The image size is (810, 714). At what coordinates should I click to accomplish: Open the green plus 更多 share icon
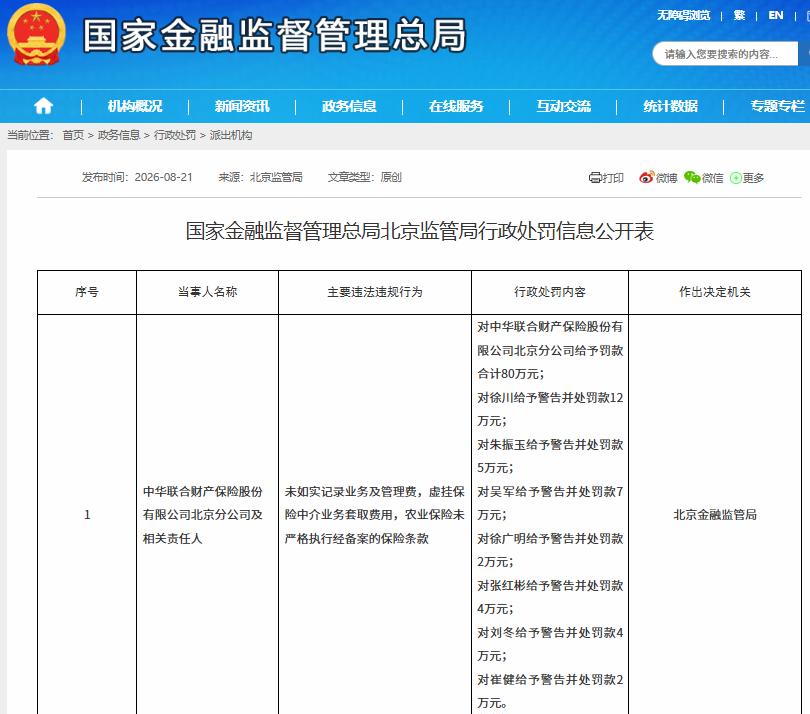pyautogui.click(x=736, y=178)
